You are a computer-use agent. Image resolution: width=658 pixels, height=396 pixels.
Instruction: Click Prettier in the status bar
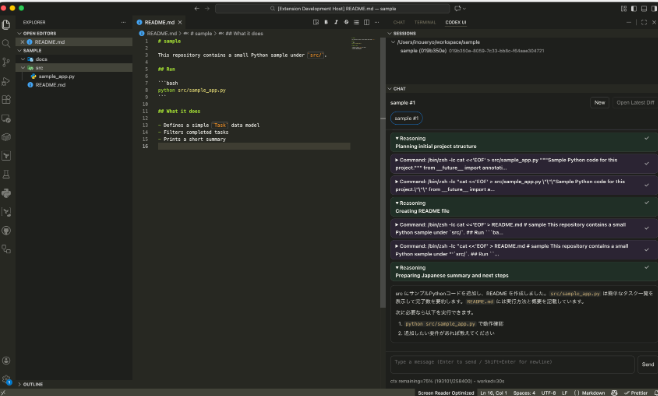coord(636,393)
